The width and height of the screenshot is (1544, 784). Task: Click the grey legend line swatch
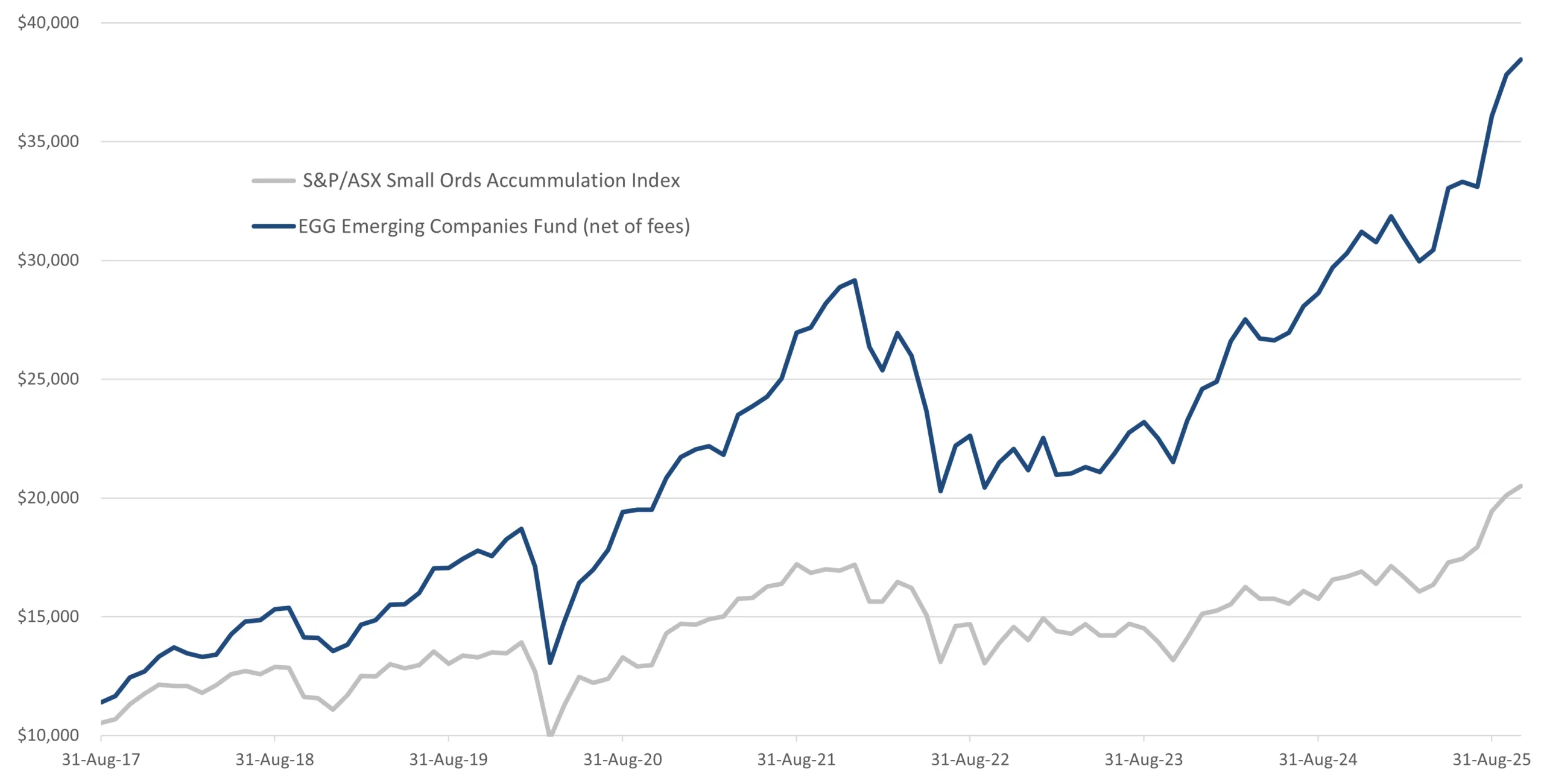point(273,180)
